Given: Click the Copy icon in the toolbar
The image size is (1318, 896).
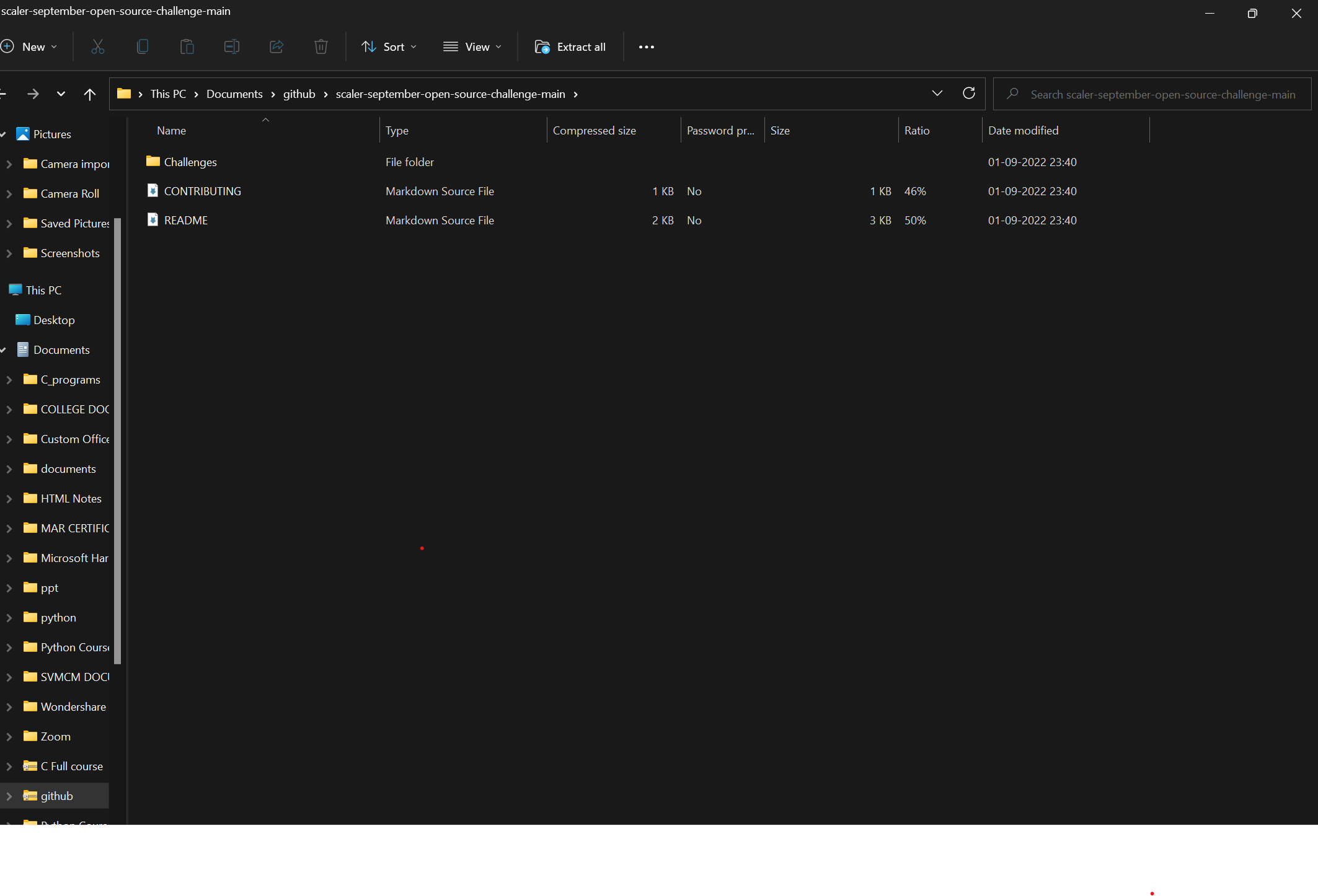Looking at the screenshot, I should click(x=142, y=46).
